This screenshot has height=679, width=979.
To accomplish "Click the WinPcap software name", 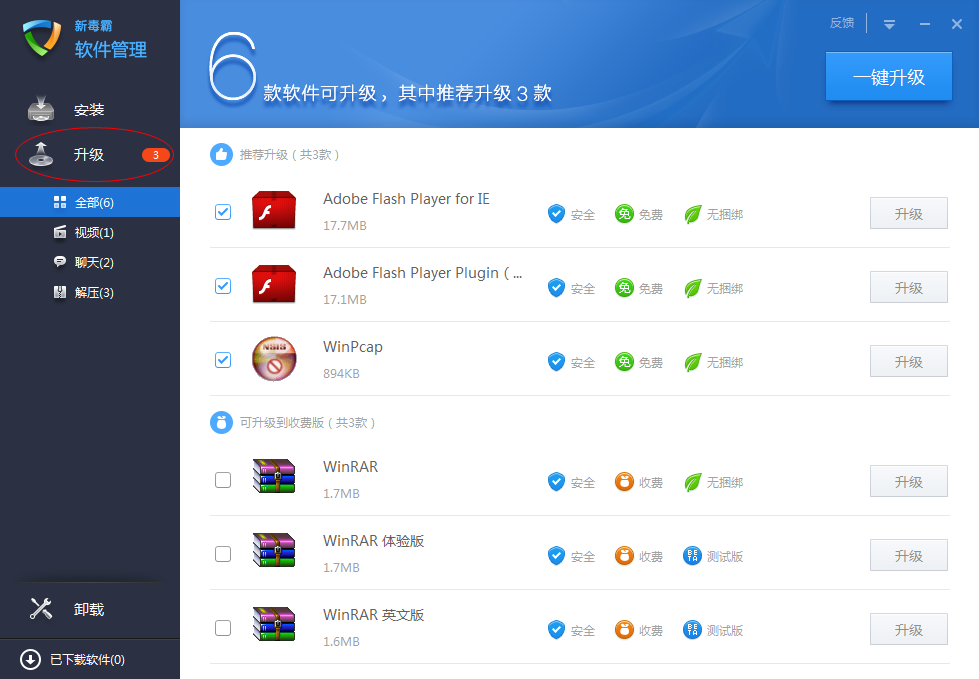I will coord(353,347).
